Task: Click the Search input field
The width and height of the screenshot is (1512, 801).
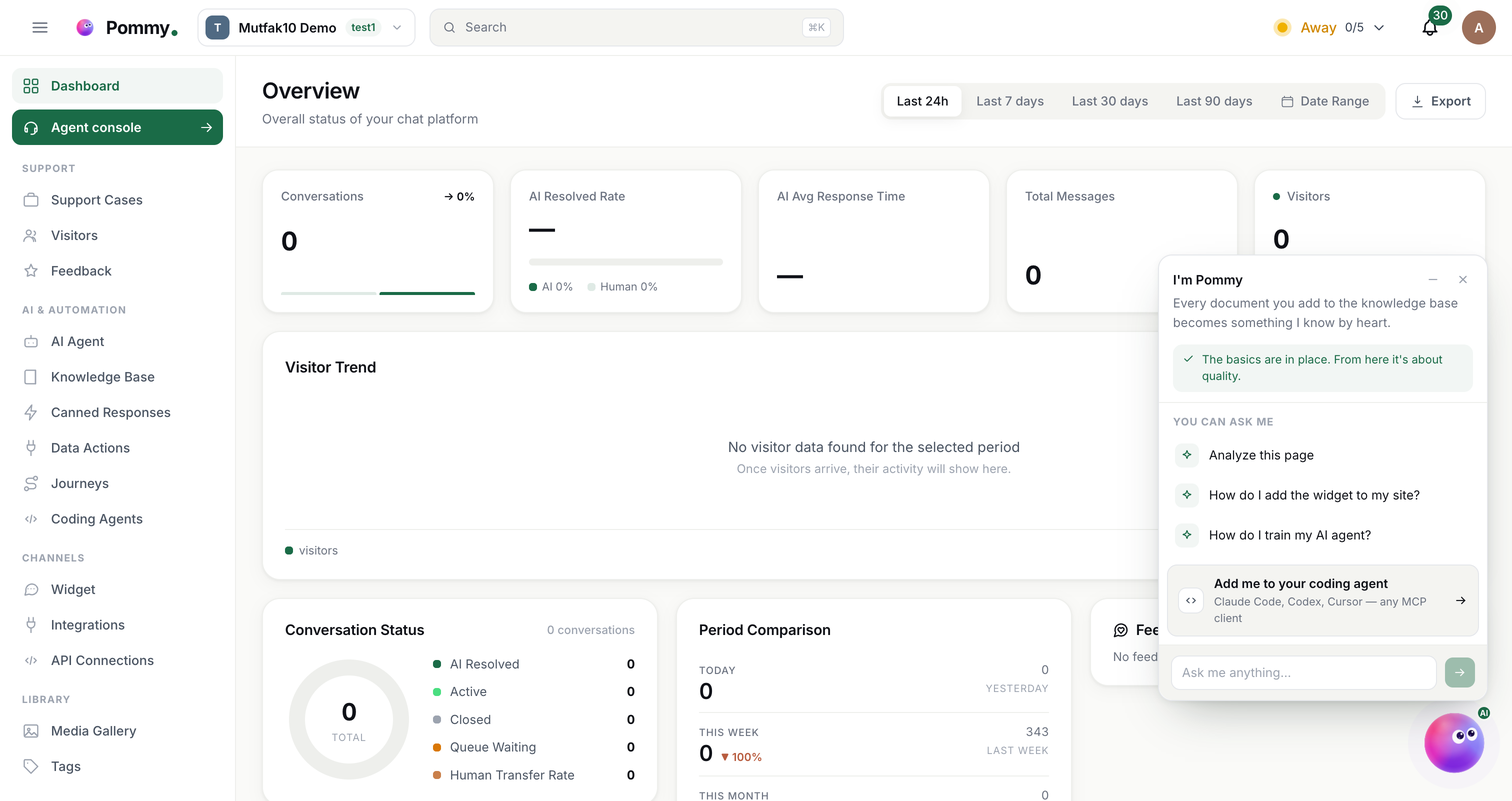Action: 637,28
